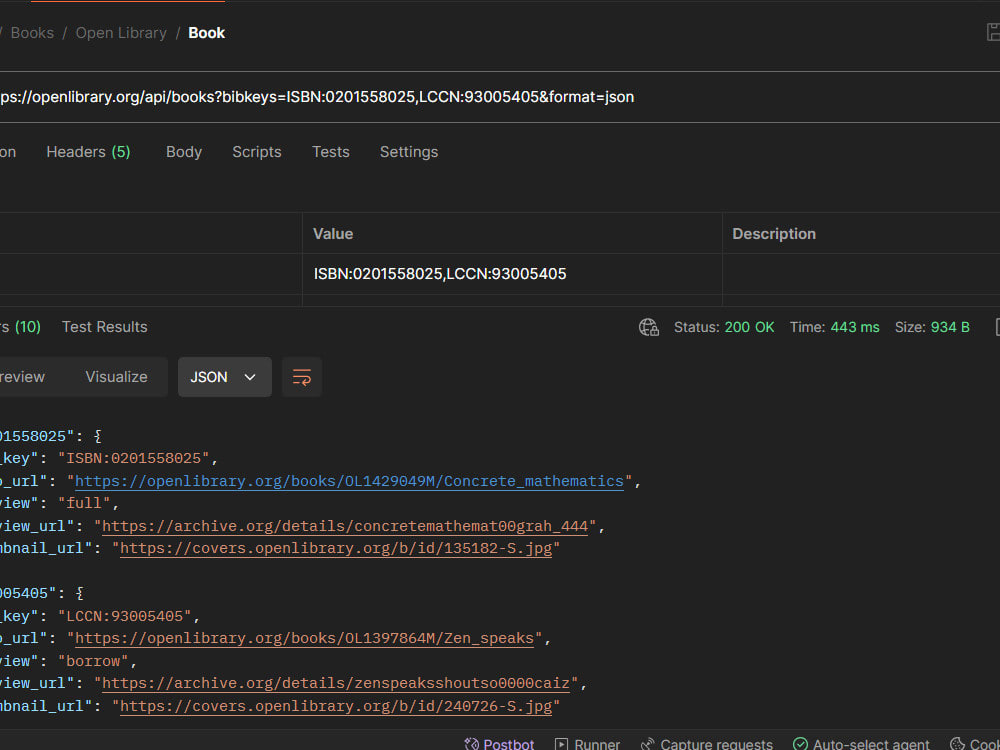Screen dimensions: 1000x750
Task: Click the Value column header
Action: tap(333, 234)
